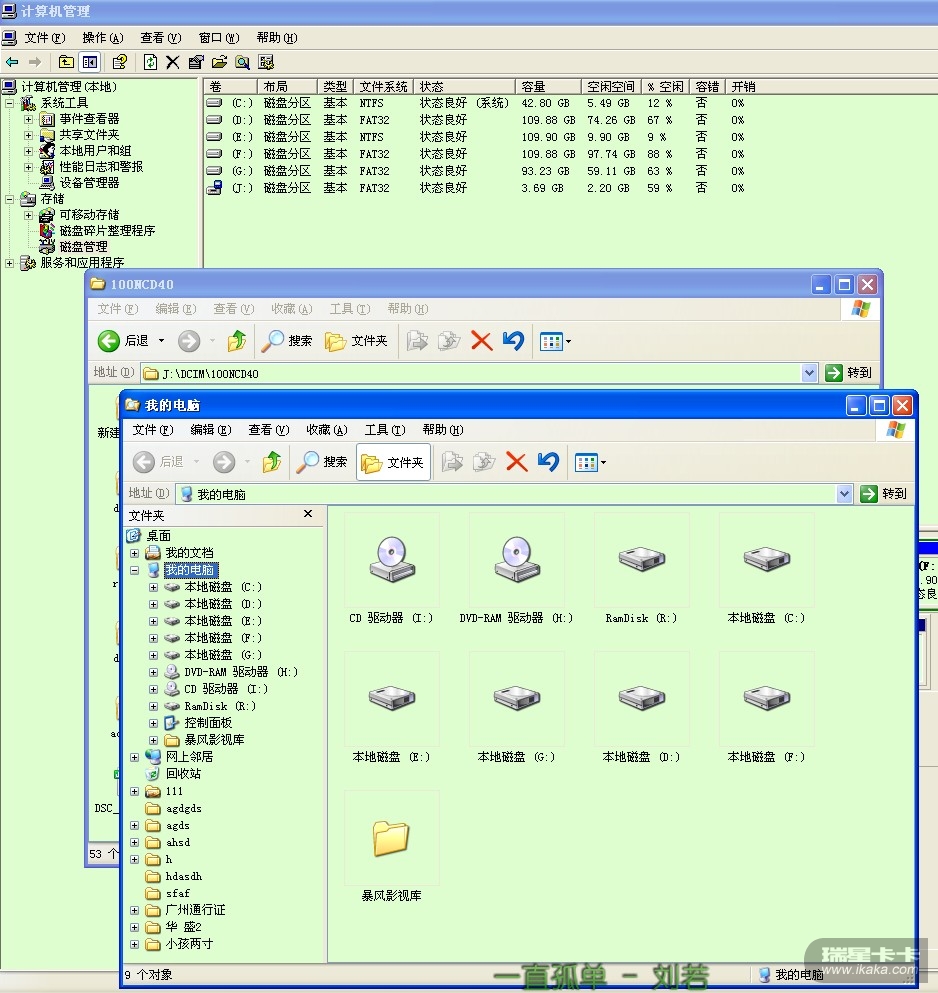Open the 工具(T) menu in My Computer
Screen dimensions: 938x993
[384, 430]
